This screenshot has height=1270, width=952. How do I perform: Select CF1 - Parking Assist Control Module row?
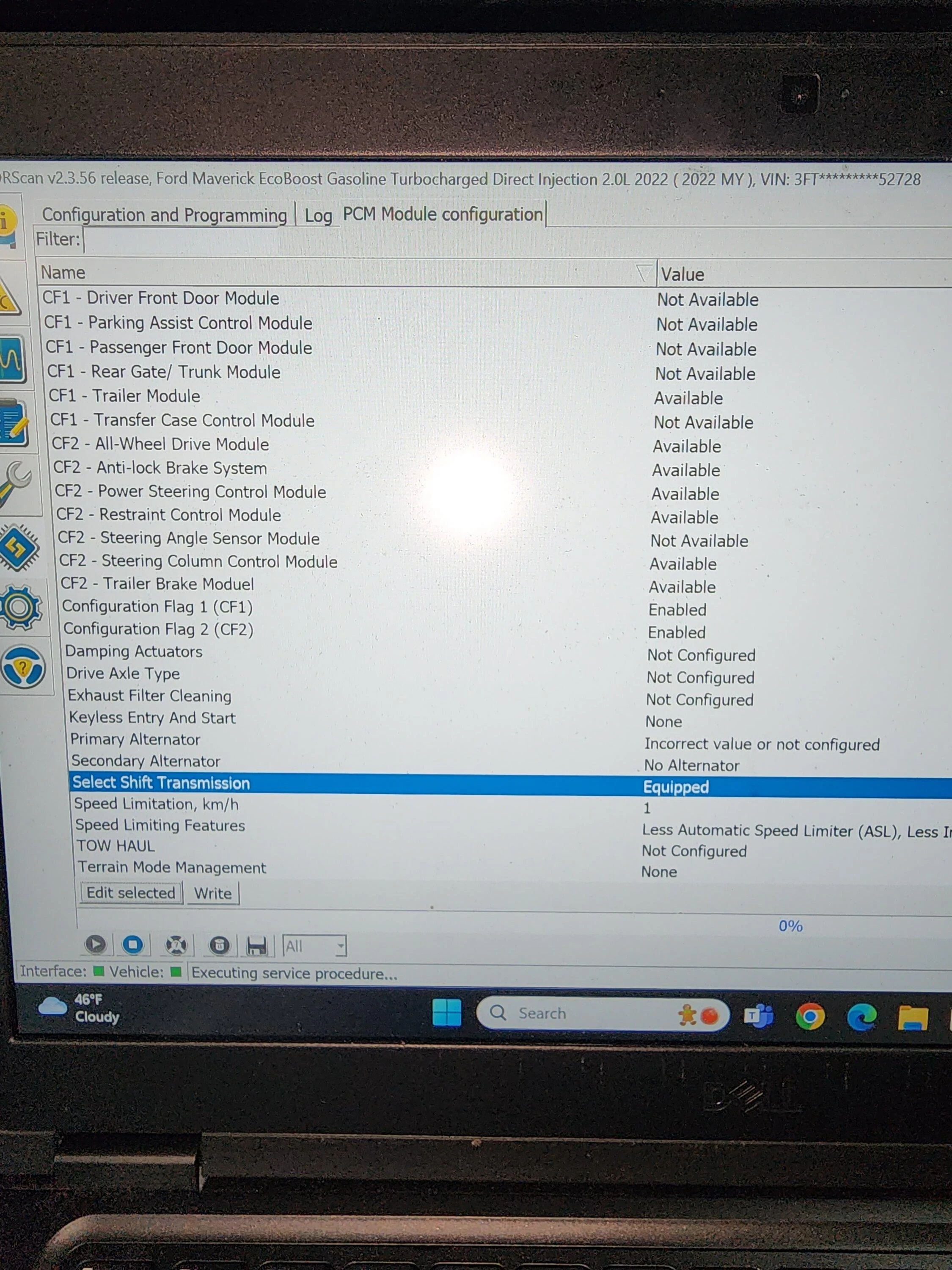click(498, 323)
